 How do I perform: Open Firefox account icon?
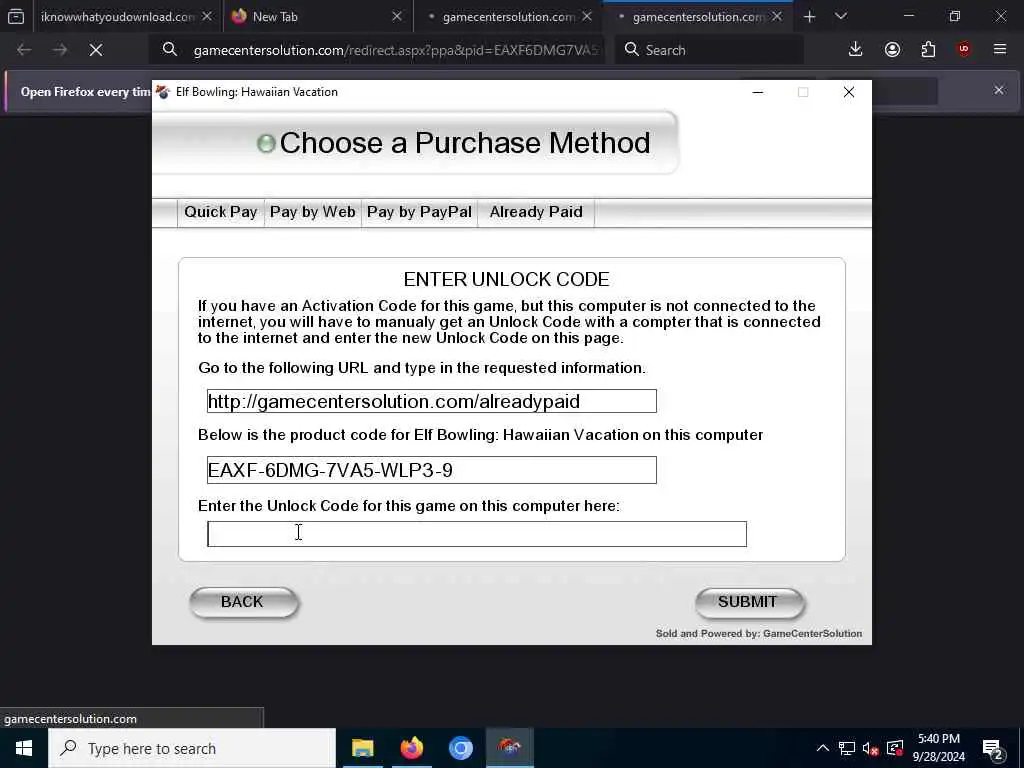892,50
